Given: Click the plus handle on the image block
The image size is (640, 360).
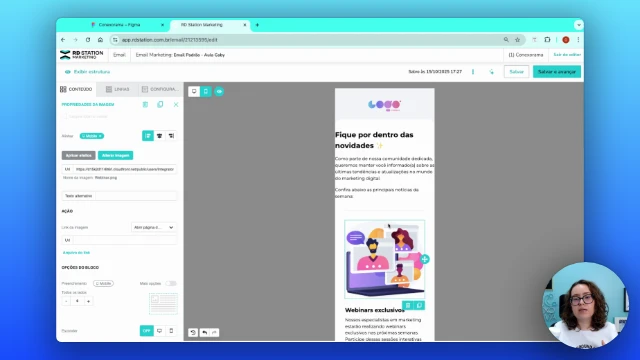Looking at the screenshot, I should [x=424, y=259].
